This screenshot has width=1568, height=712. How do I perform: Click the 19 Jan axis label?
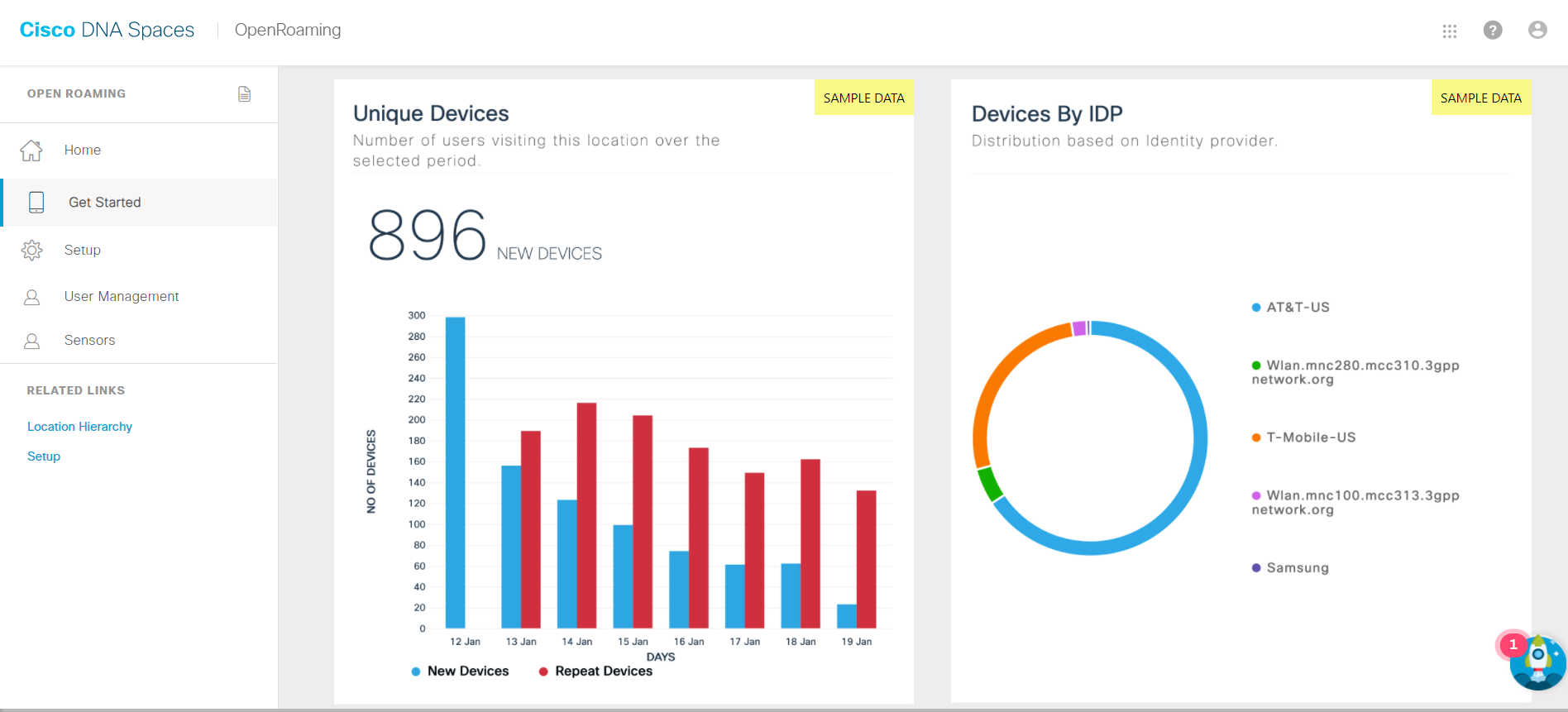tap(857, 642)
